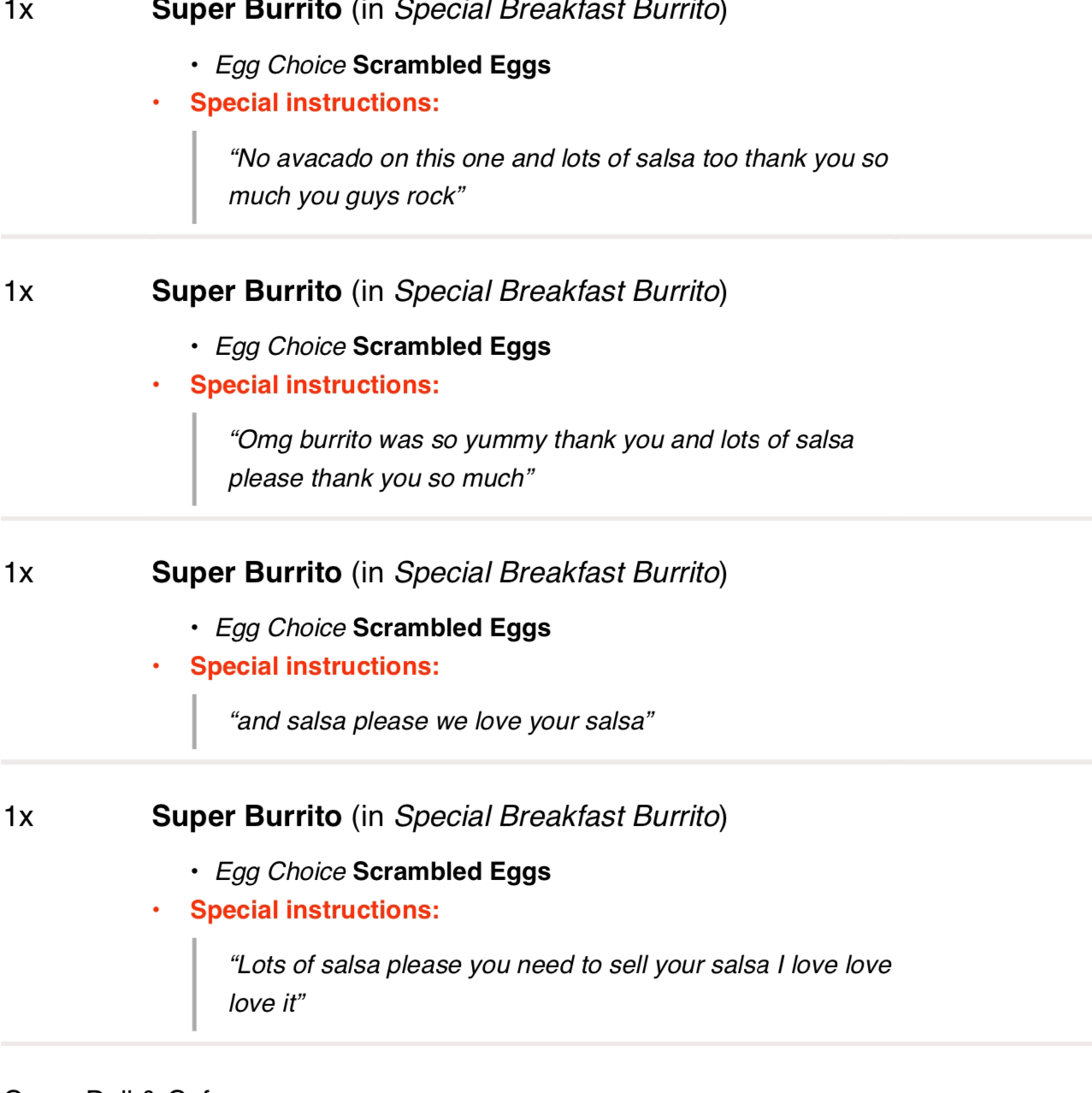Click 'Special instructions:' above 'Lots of salsa' note
Screen dimensions: 1092x1093
(314, 910)
